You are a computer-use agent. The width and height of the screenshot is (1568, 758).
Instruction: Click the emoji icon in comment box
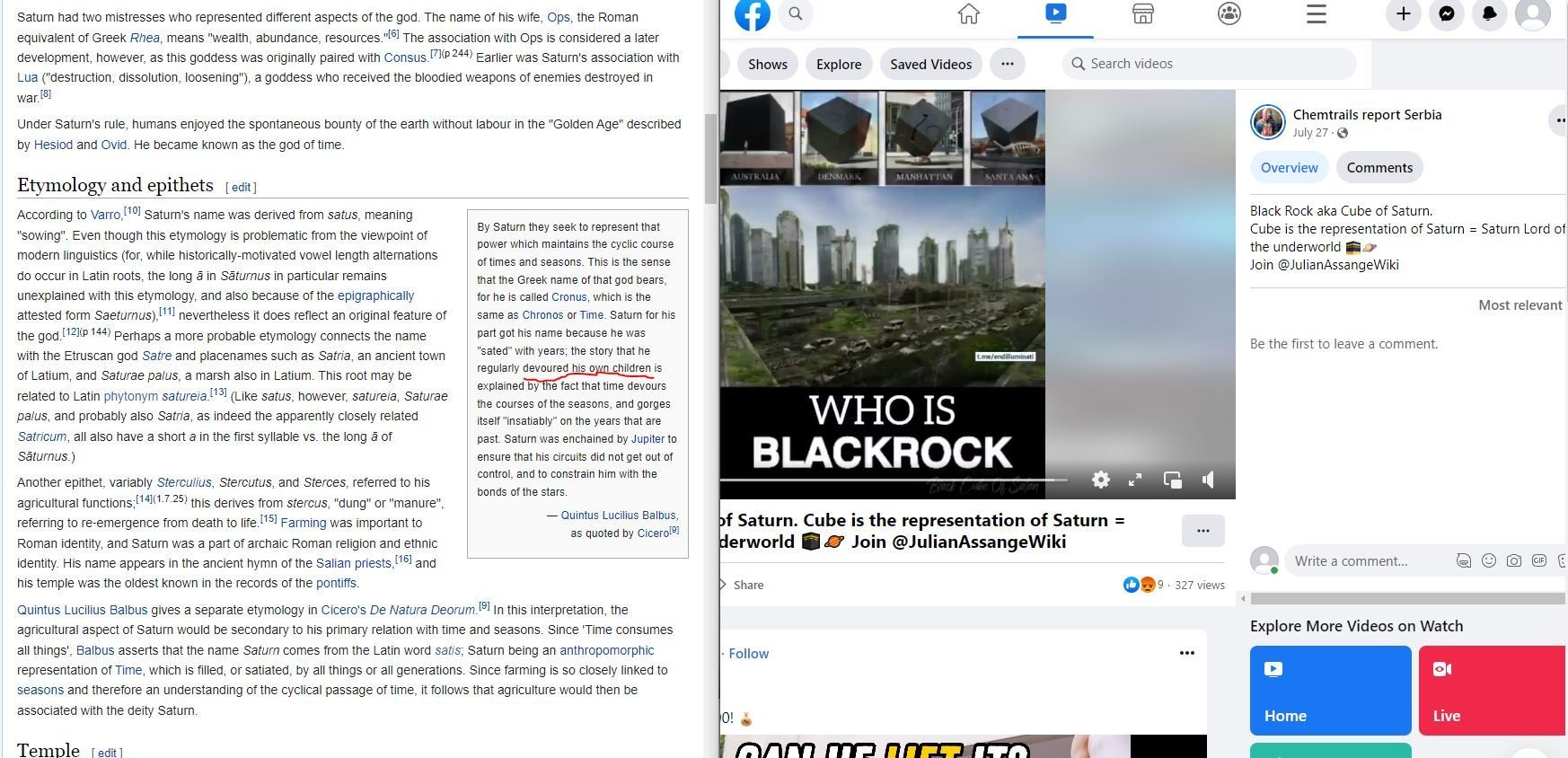click(1489, 560)
